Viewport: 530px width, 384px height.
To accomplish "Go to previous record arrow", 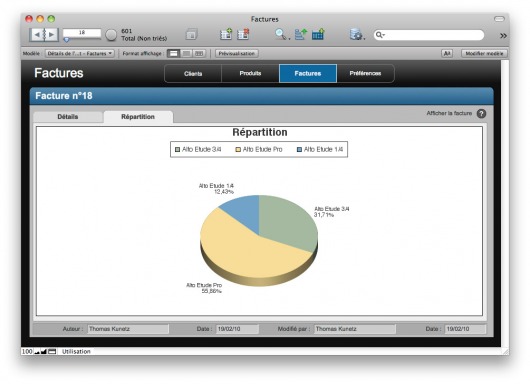I will pos(37,34).
